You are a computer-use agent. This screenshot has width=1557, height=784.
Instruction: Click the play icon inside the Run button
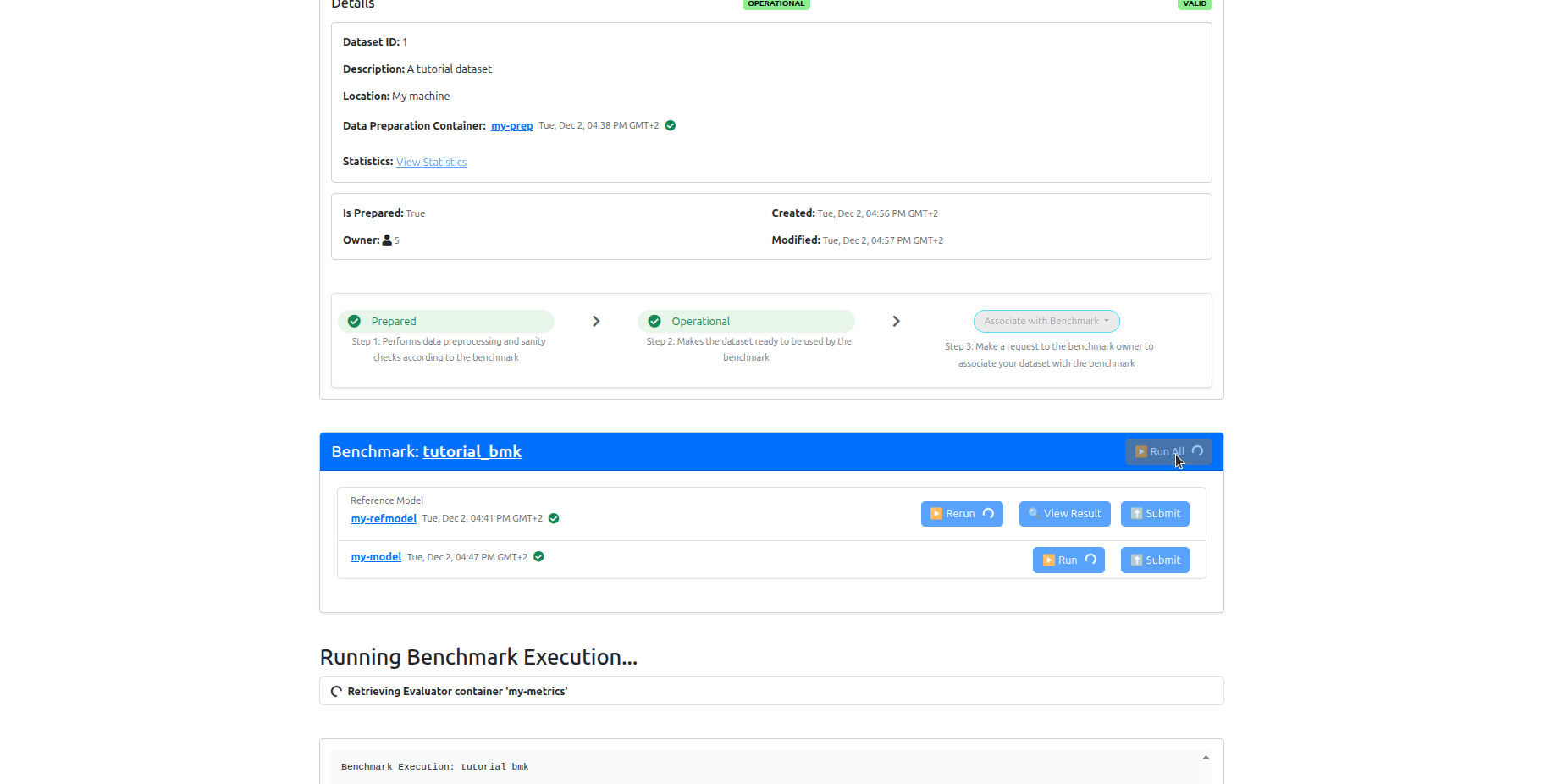click(x=1050, y=560)
